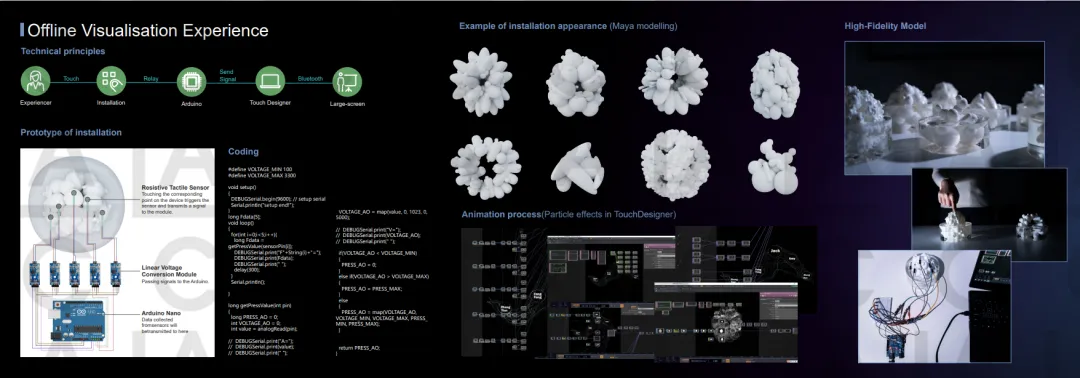This screenshot has height=378, width=1080.
Task: Click the Coding section heading
Action: tap(243, 151)
